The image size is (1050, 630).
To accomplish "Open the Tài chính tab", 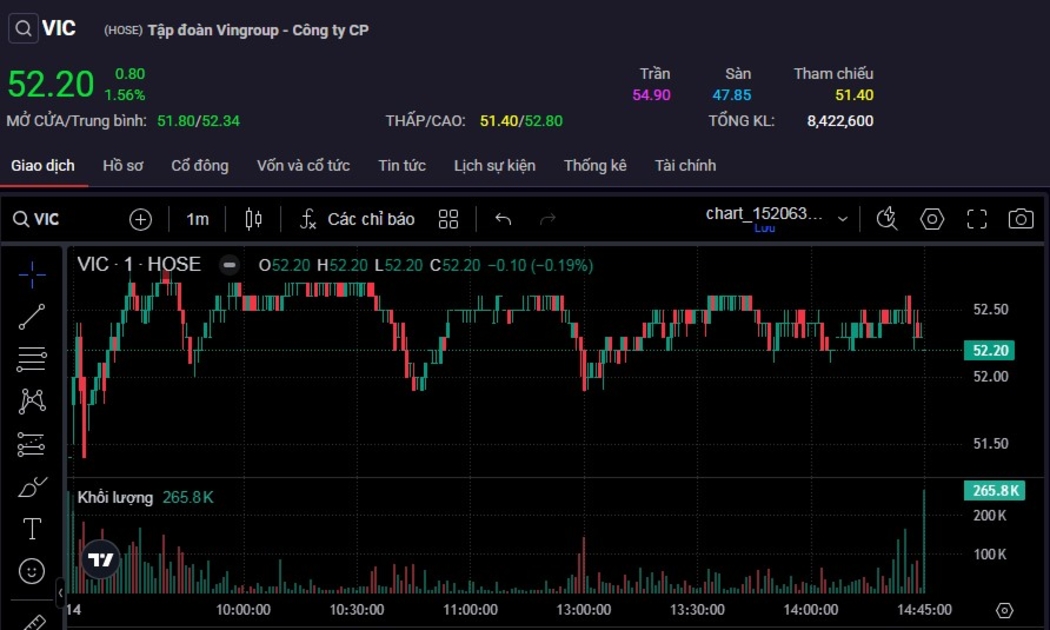I will pyautogui.click(x=685, y=166).
